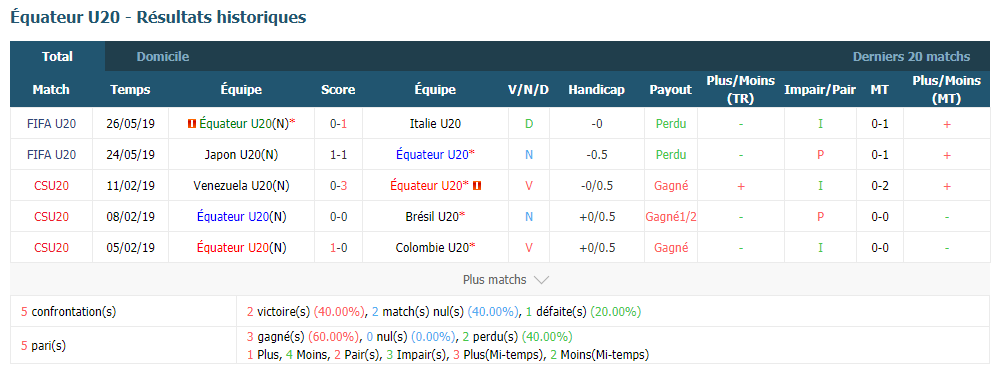This screenshot has width=1001, height=372.
Task: Click the 0-3 score of Venezuela match
Action: click(x=338, y=186)
